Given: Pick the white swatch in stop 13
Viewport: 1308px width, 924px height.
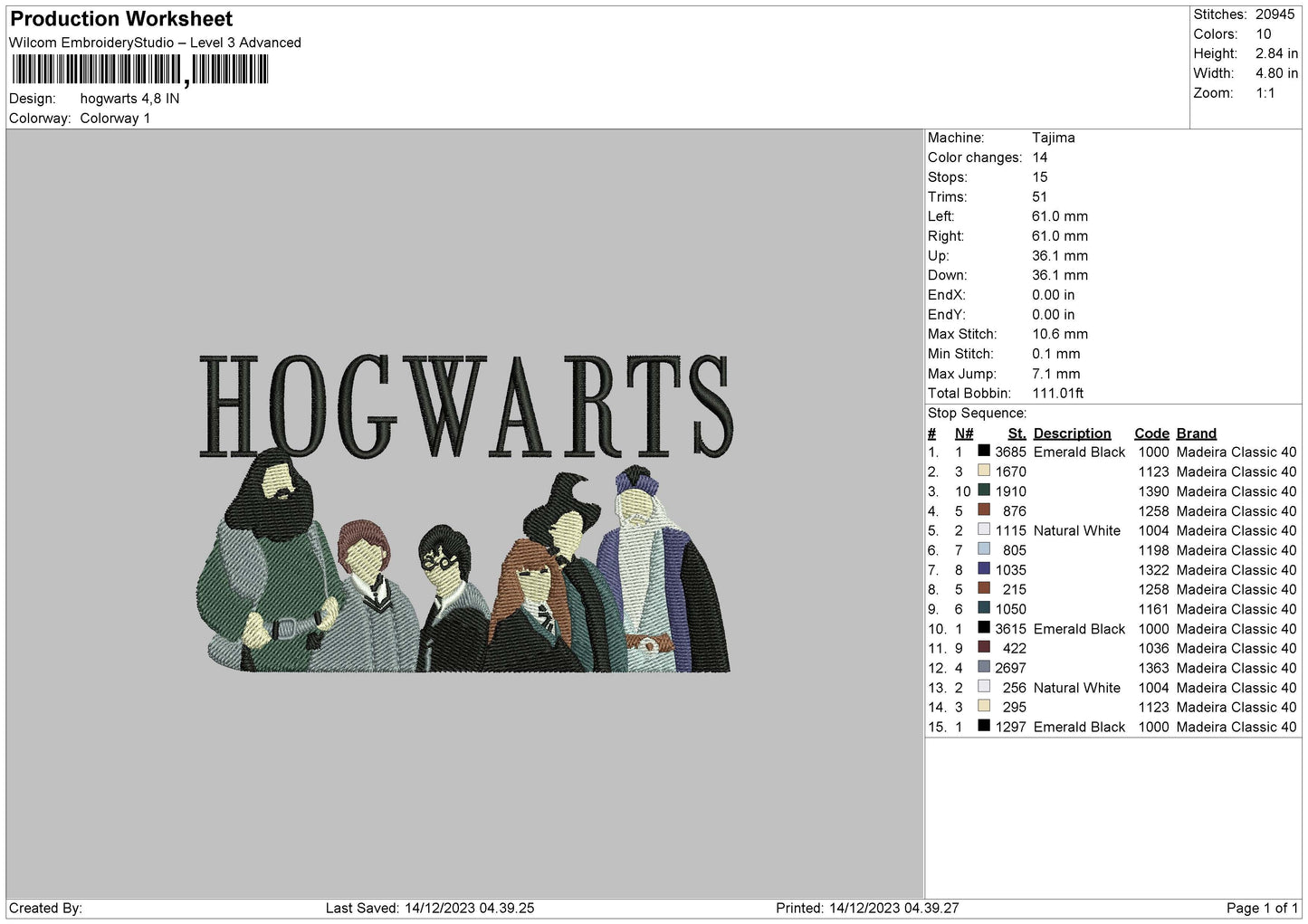Looking at the screenshot, I should click(984, 687).
